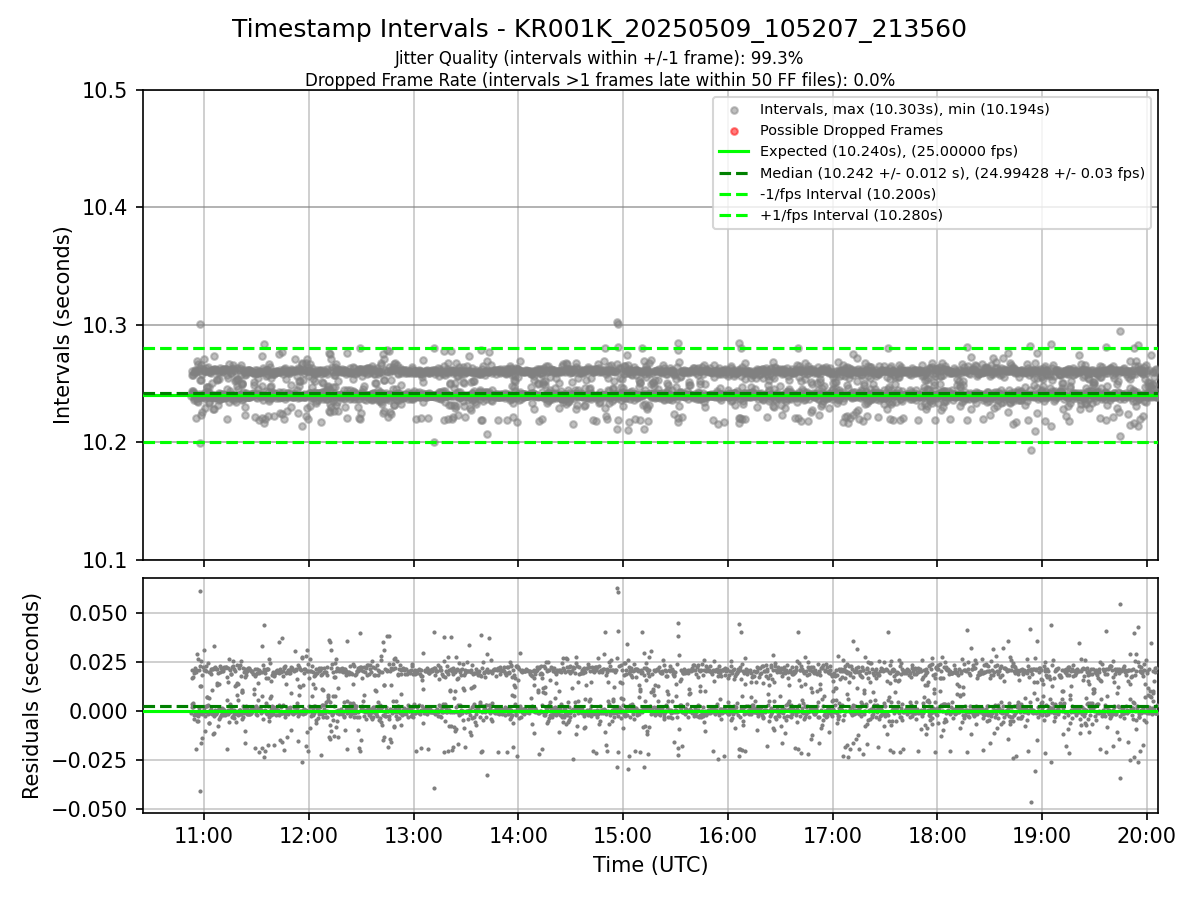The height and width of the screenshot is (900, 1200).
Task: Click the 0.000 tick label on residuals axis
Action: (100, 711)
